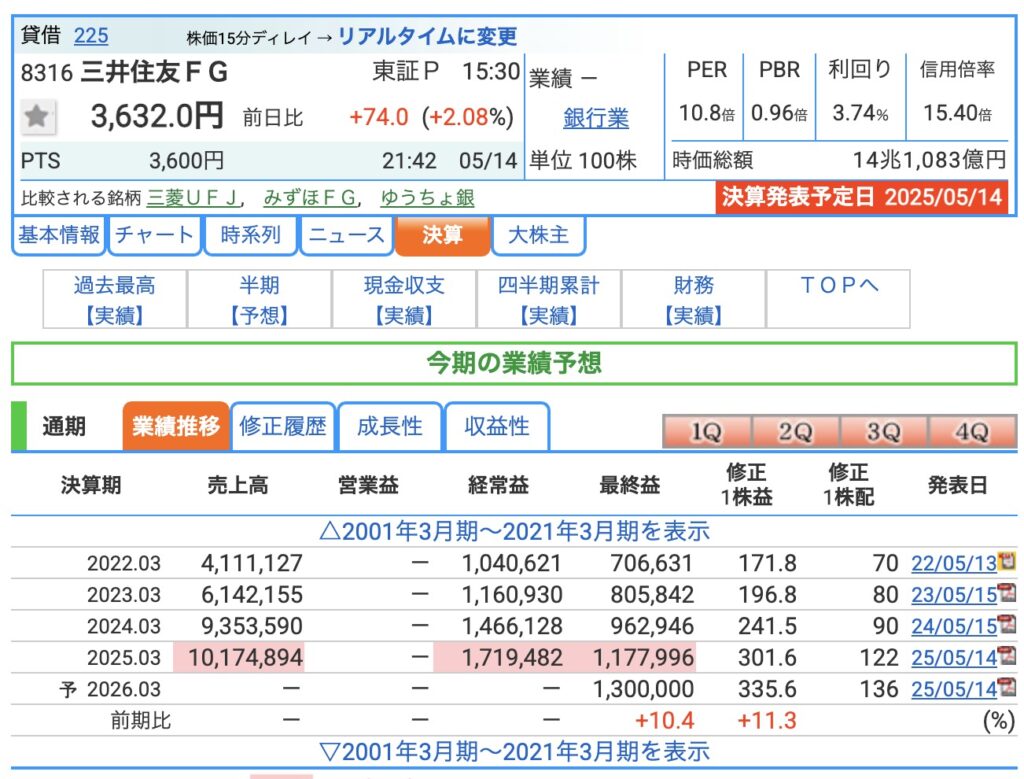Click the 発表日 column header
The image size is (1024, 779).
pos(957,485)
